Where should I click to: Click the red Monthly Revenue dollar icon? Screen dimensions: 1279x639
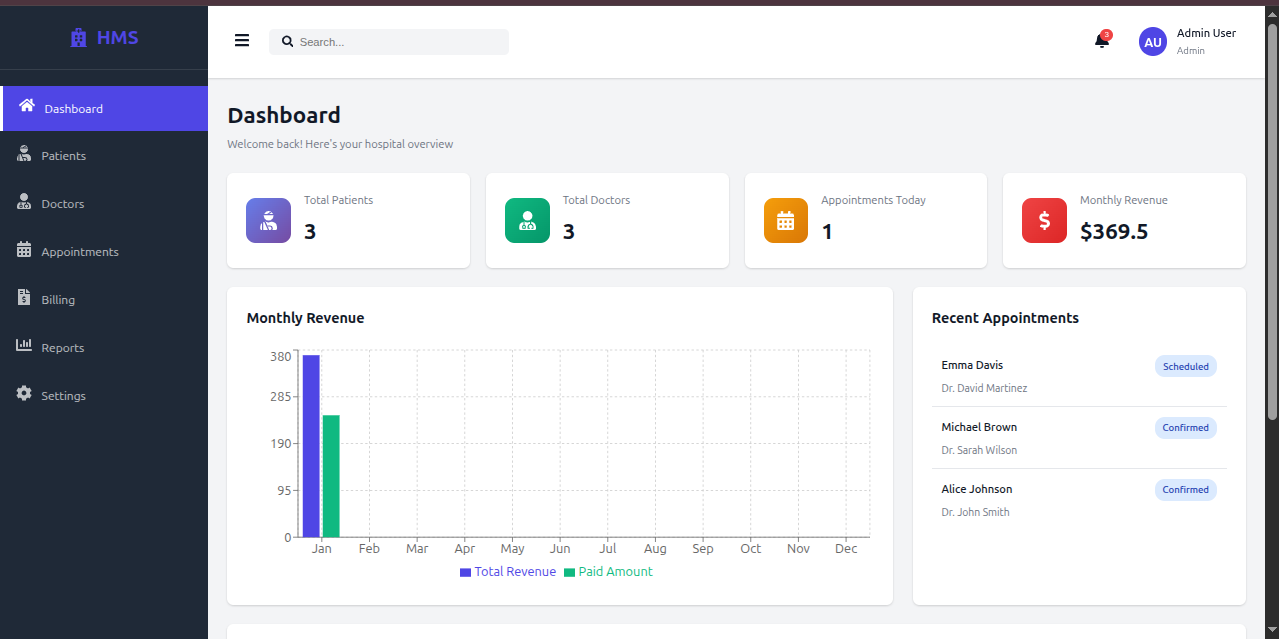click(x=1044, y=220)
